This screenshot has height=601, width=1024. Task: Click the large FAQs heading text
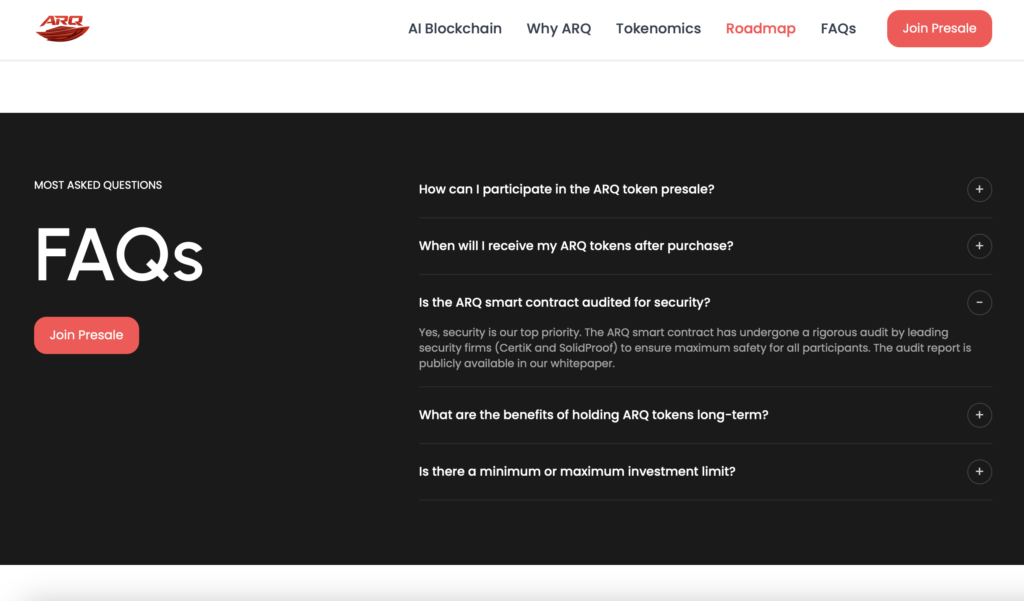click(119, 255)
